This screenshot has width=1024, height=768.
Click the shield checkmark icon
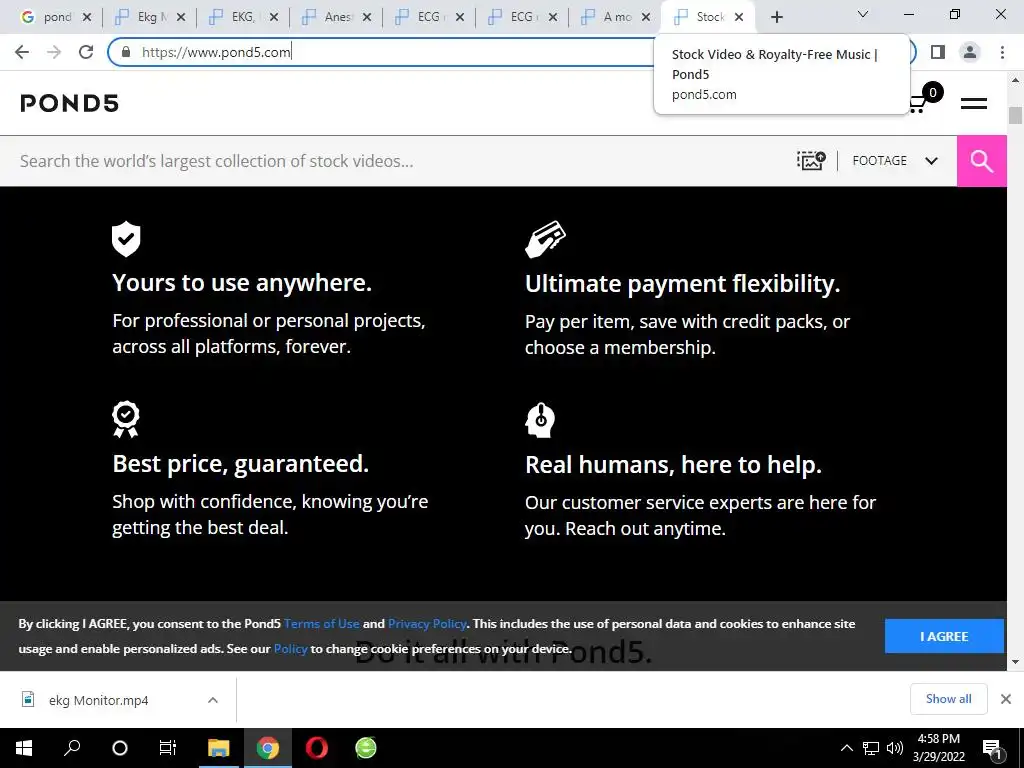pos(126,239)
